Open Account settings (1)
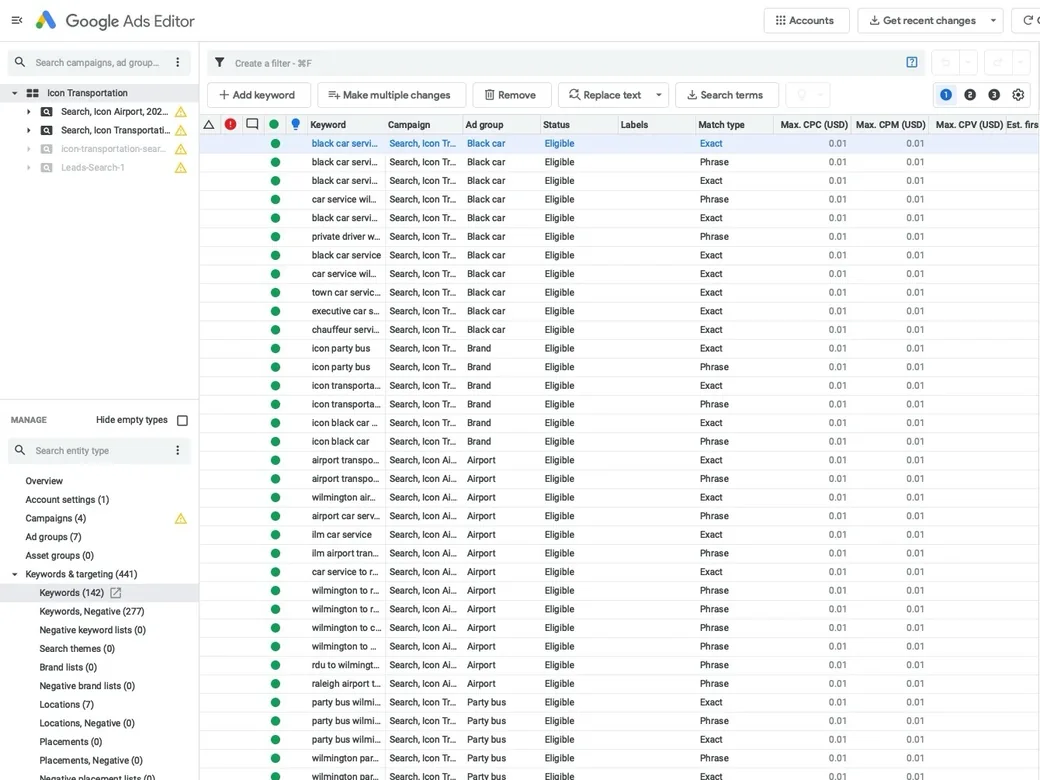 coord(67,499)
